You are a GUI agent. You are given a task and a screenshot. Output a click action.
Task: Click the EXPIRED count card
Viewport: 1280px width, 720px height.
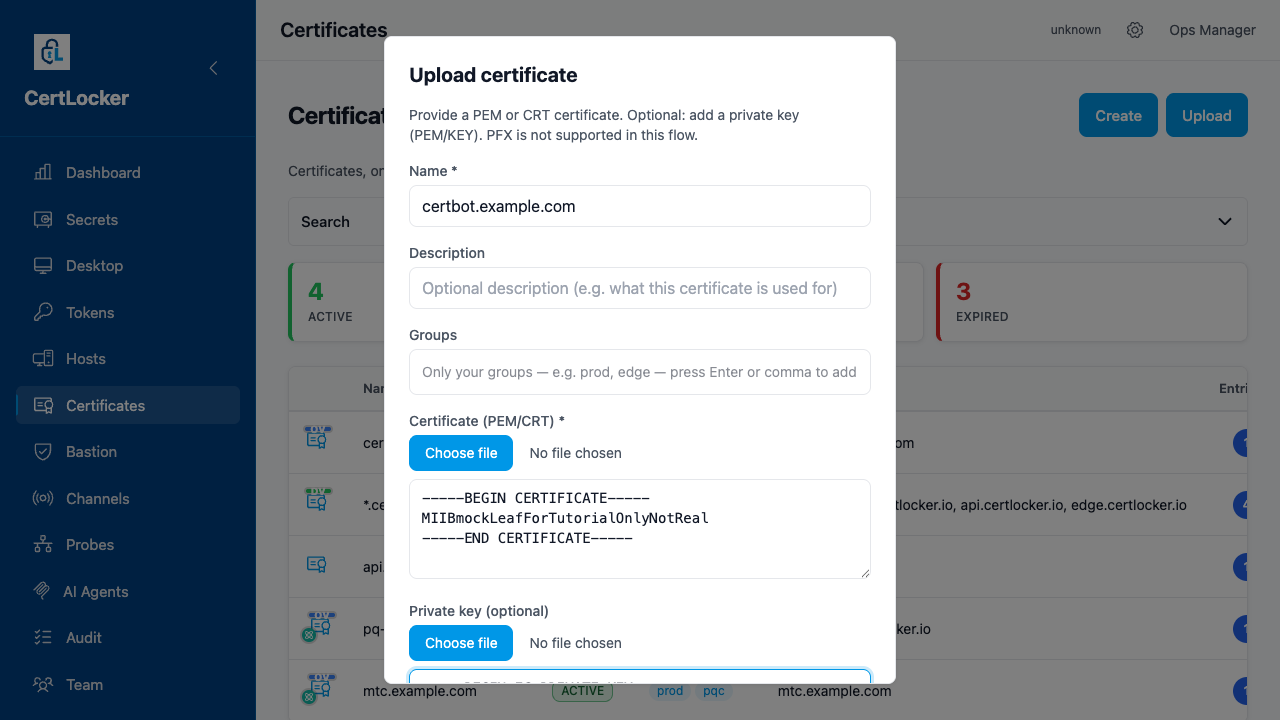click(1091, 302)
